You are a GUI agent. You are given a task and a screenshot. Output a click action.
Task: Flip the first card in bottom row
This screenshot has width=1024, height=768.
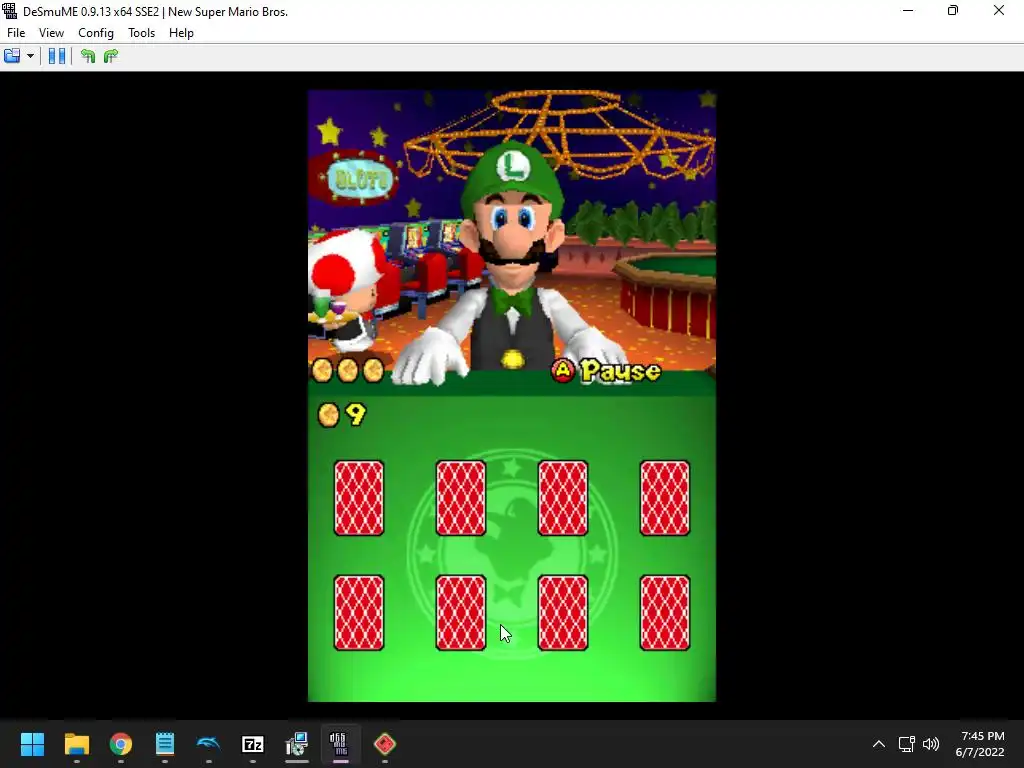click(359, 613)
